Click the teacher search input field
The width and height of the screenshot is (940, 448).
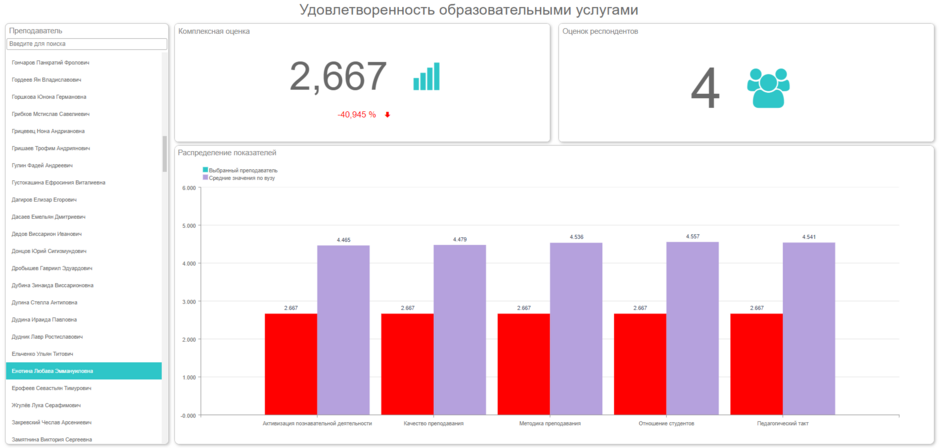click(x=87, y=44)
